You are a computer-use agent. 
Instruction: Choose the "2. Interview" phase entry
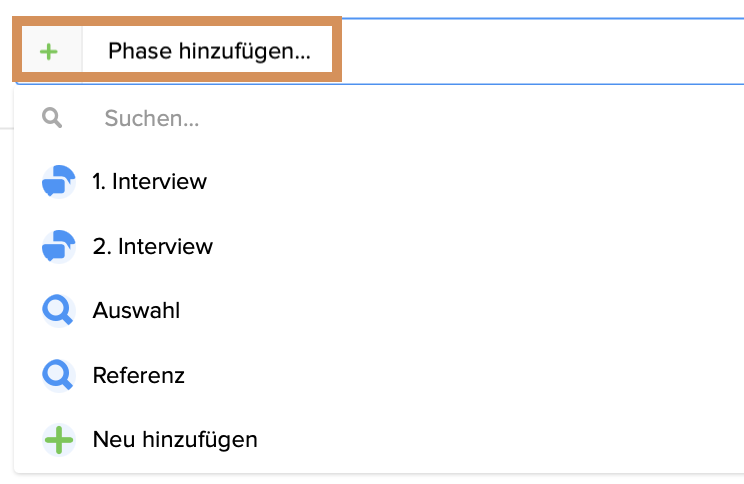152,246
